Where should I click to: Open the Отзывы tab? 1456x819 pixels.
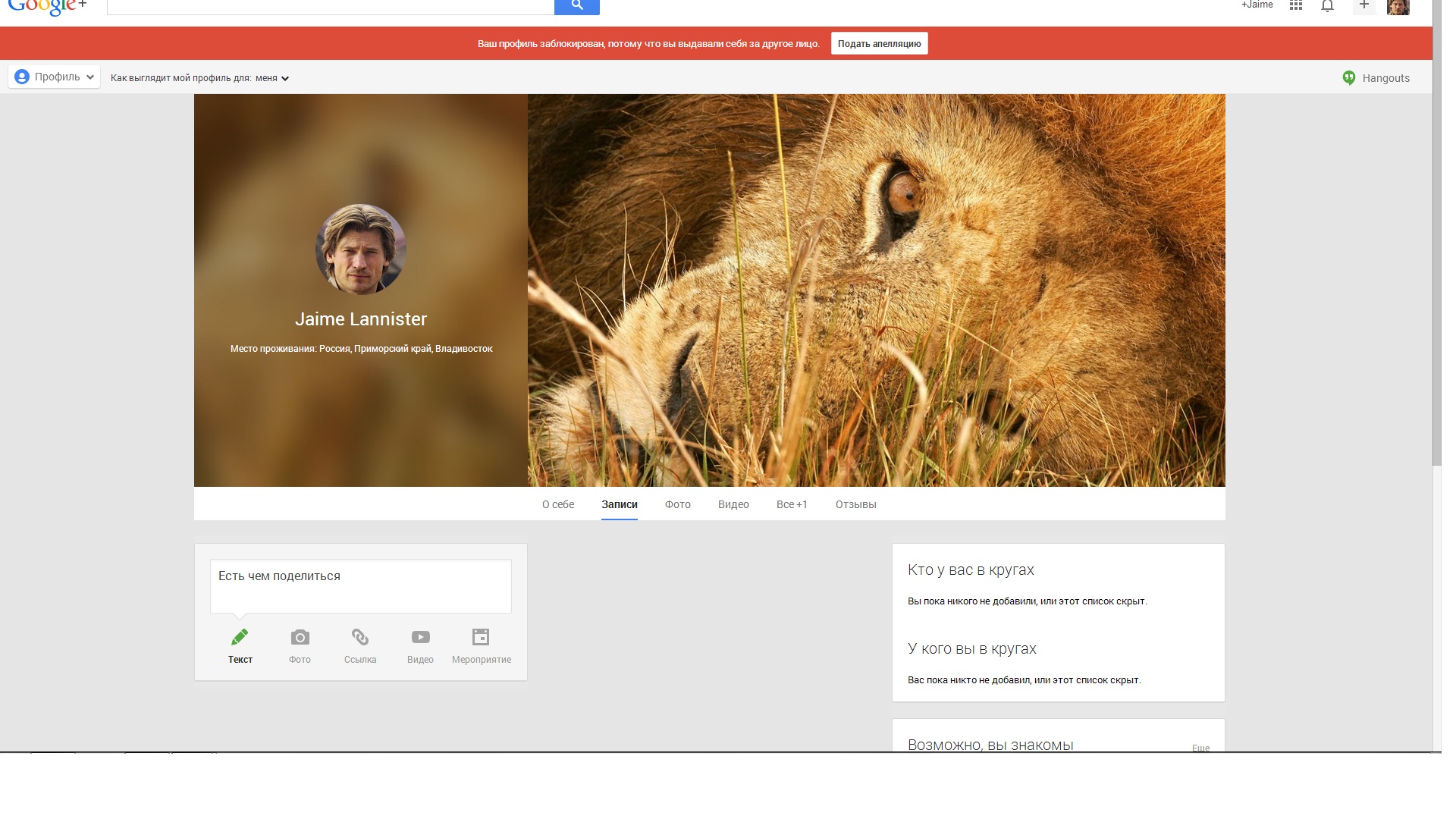click(x=855, y=504)
